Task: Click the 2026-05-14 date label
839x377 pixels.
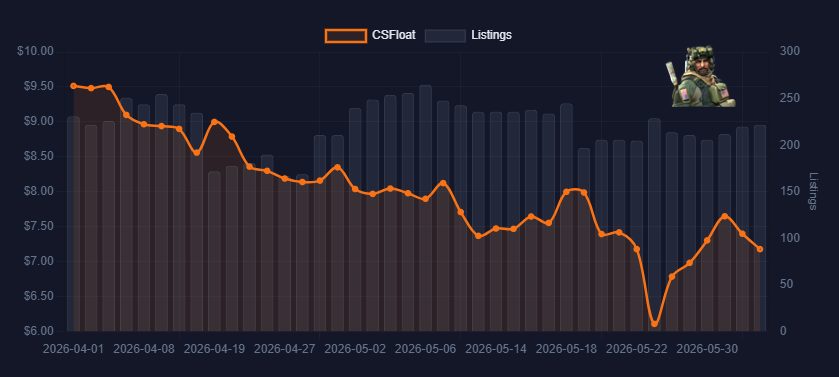Action: pos(496,349)
